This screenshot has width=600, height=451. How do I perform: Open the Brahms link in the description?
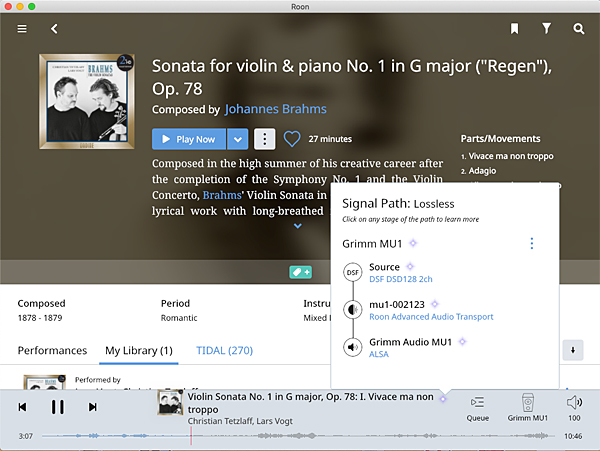click(222, 195)
